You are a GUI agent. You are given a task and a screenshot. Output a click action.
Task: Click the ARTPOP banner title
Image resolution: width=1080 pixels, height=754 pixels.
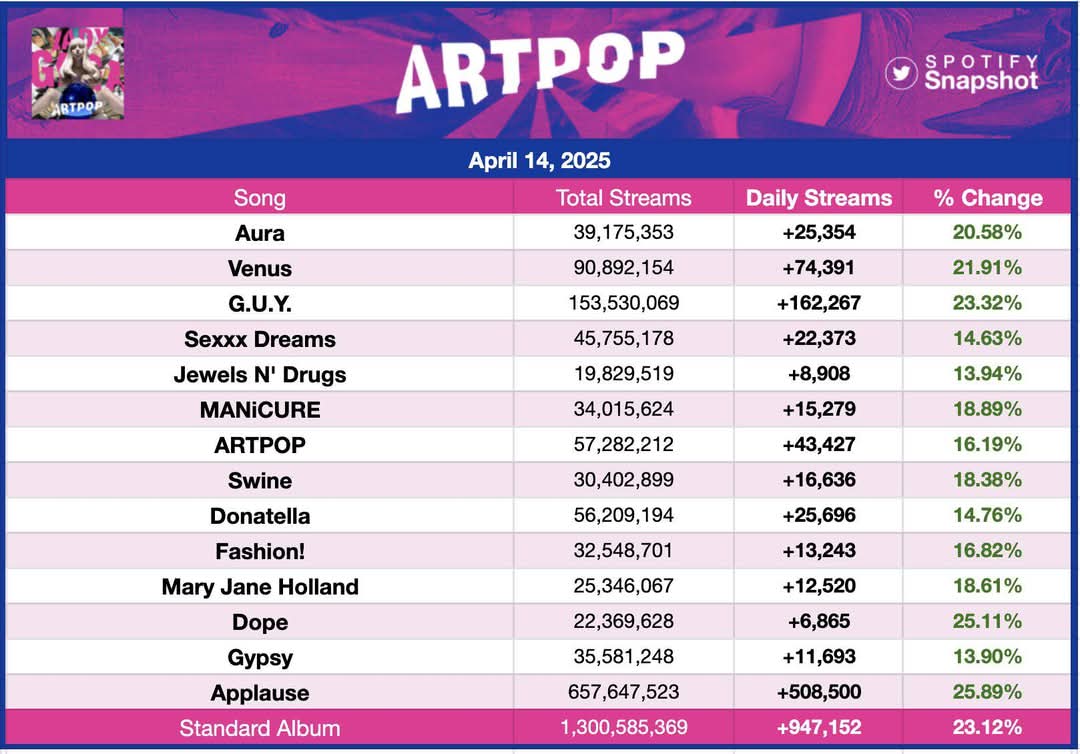[540, 72]
